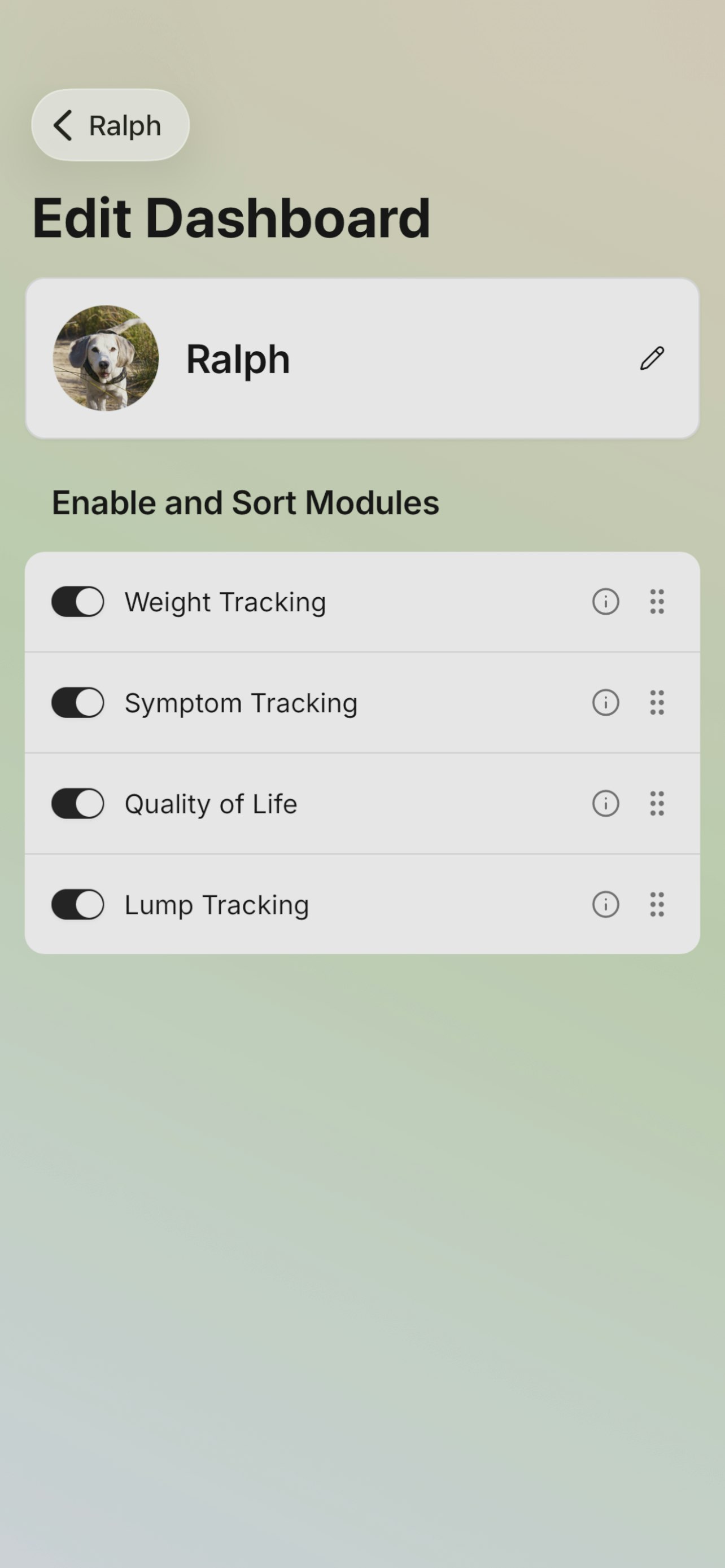Viewport: 725px width, 1568px height.
Task: Grab the drag handle for Lump Tracking
Action: click(656, 905)
